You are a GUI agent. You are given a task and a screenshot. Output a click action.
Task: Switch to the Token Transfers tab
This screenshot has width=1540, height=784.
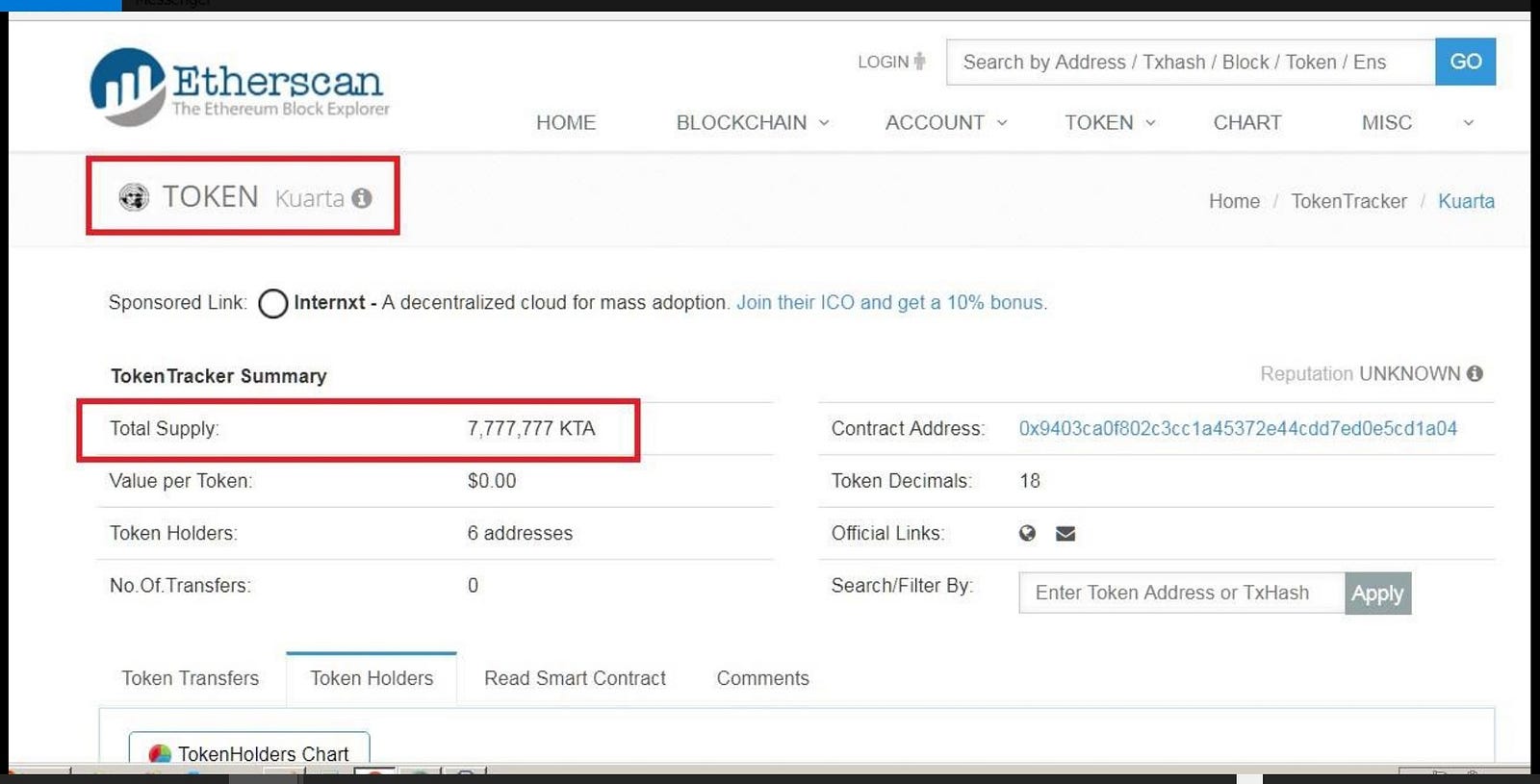coord(191,678)
